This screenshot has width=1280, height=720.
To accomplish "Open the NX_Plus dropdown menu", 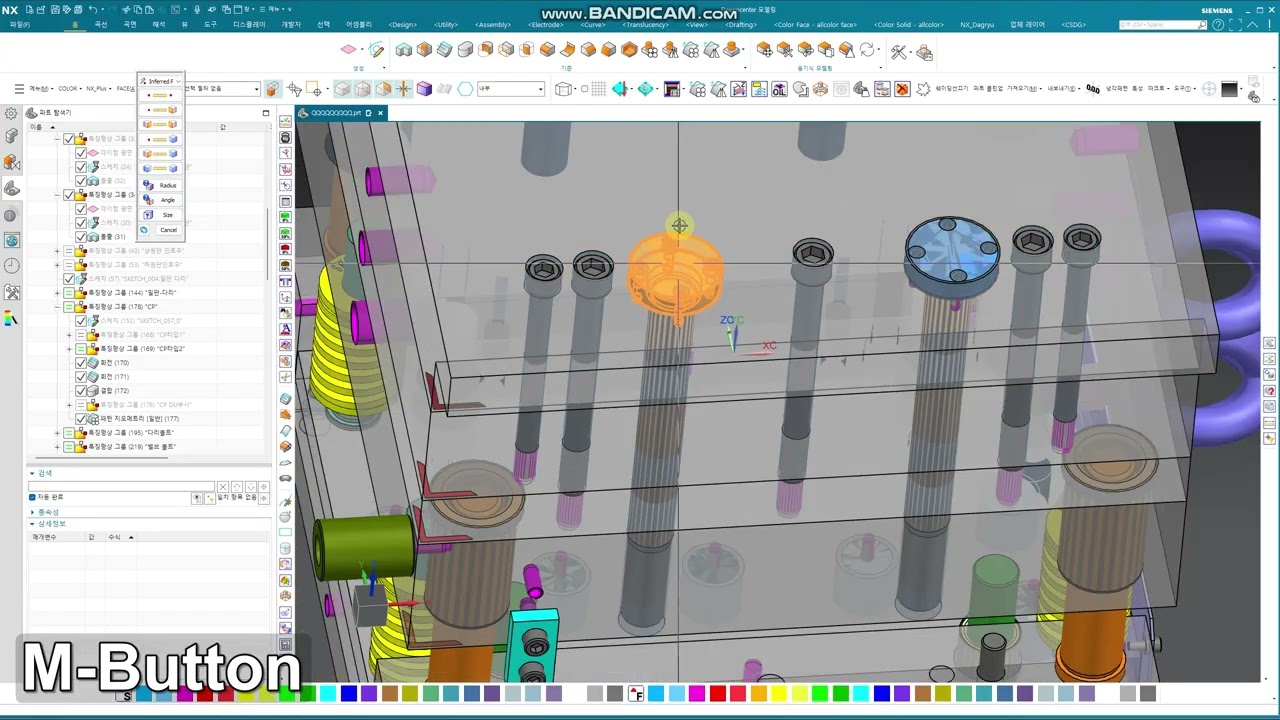I will coord(99,89).
